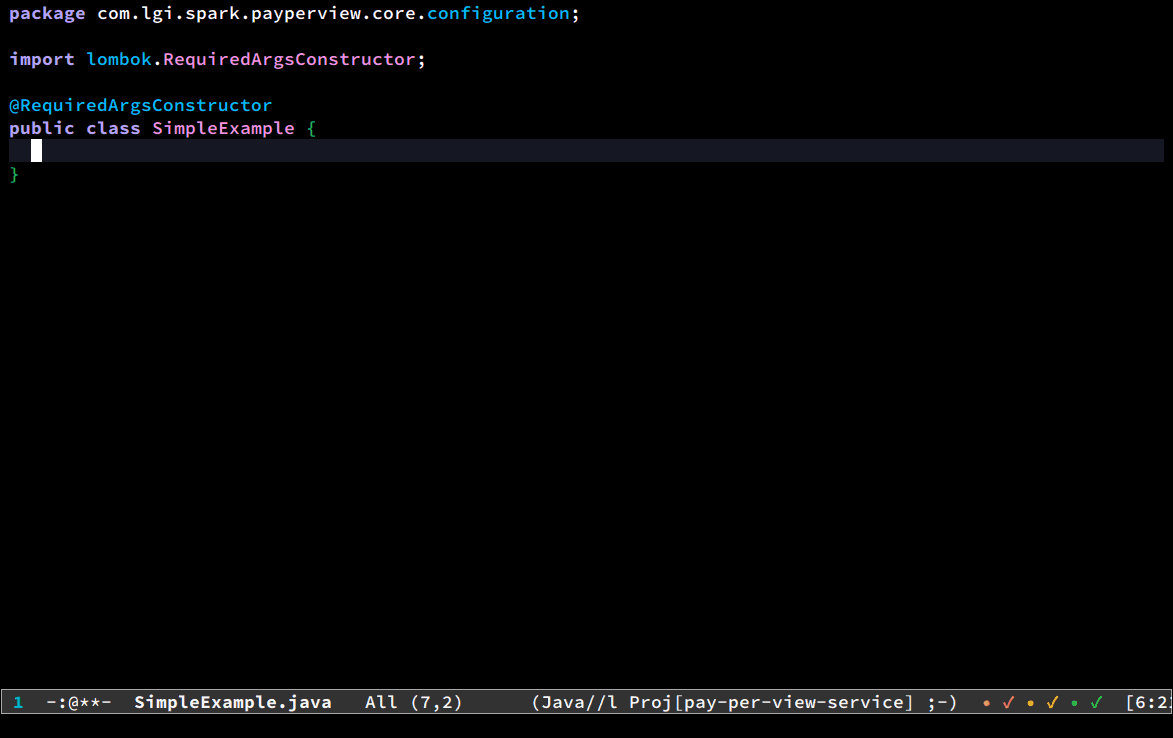This screenshot has width=1173, height=738.
Task: Click the [6:2 indicator at modeline end
Action: coord(1148,702)
